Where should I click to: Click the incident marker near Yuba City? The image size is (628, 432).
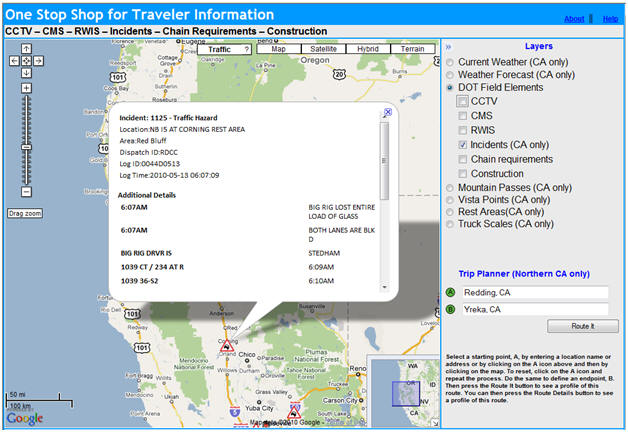[294, 412]
